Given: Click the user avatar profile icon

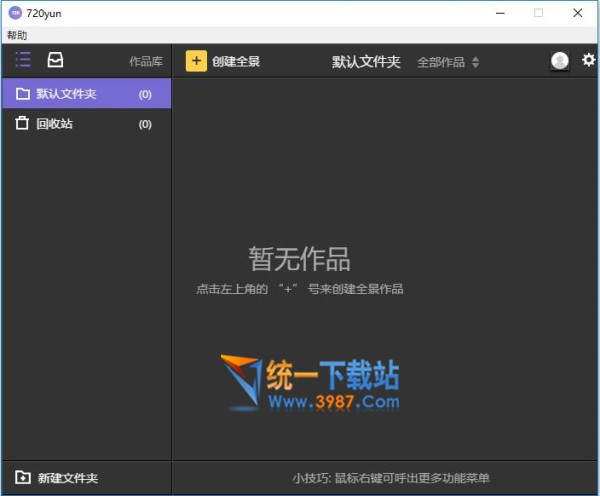Looking at the screenshot, I should (x=560, y=61).
